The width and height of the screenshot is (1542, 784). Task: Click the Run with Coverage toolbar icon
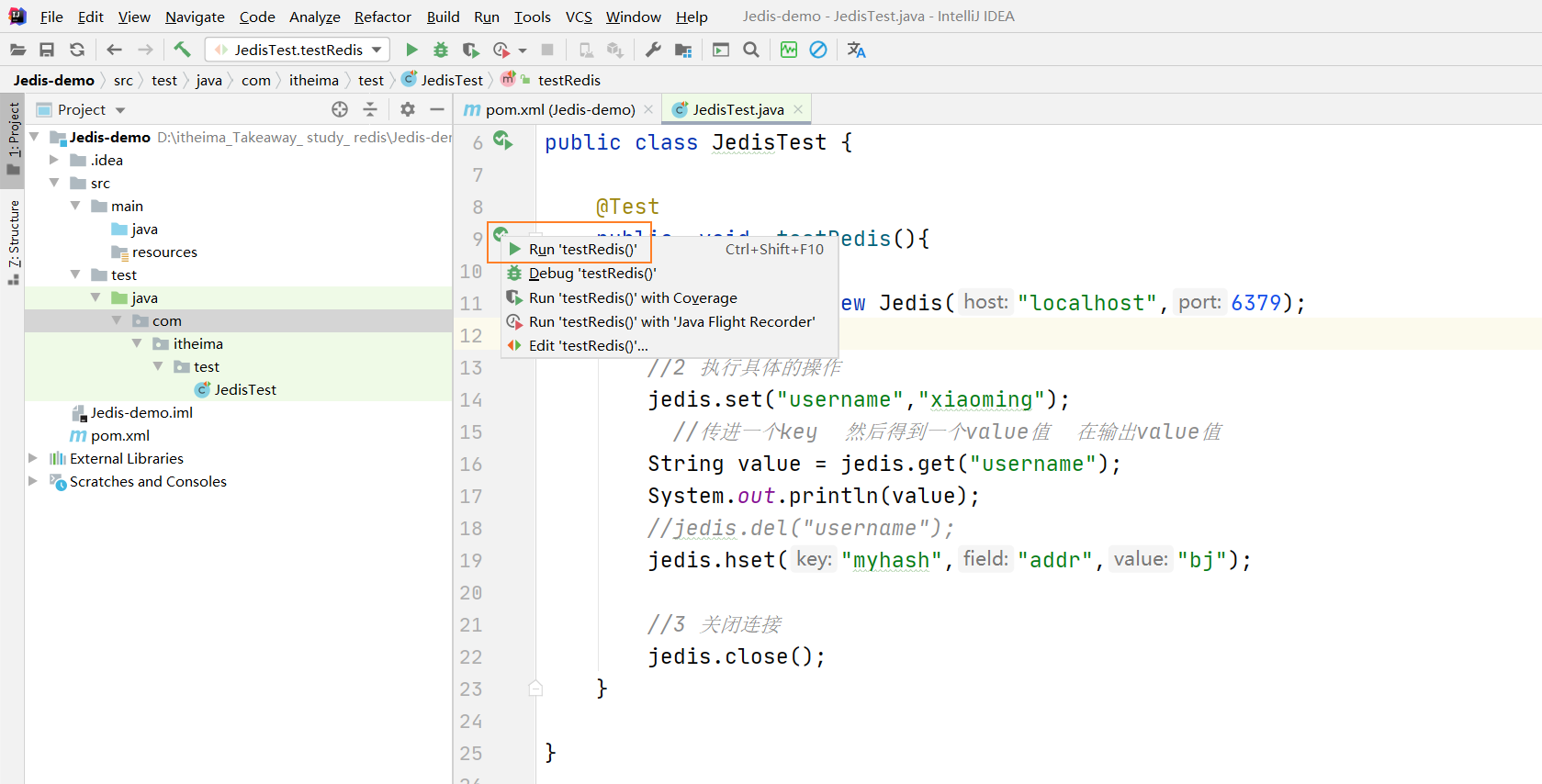[470, 50]
